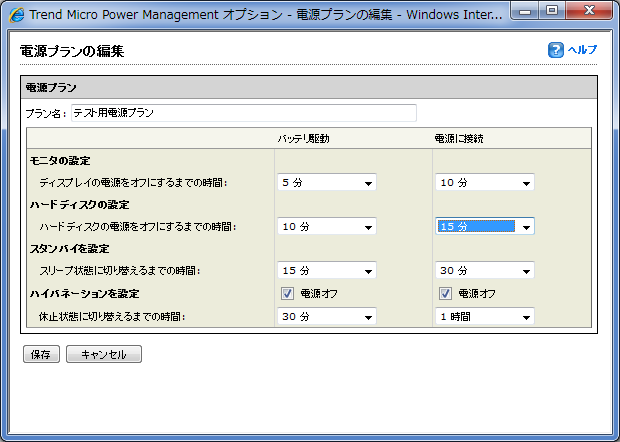Screen dimensions: 620x442
Task: Click the 電源プラン section header bar
Action: click(x=309, y=88)
